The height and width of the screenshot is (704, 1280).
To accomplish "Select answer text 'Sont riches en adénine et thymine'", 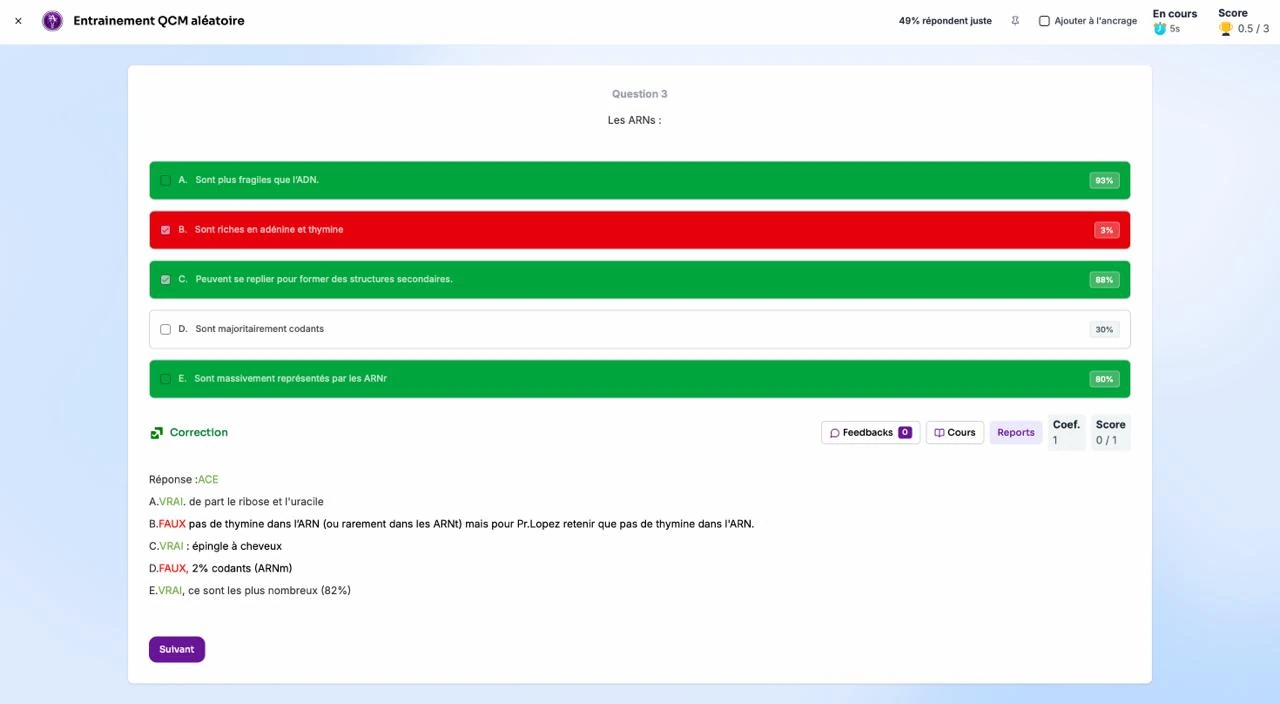I will coord(269,230).
